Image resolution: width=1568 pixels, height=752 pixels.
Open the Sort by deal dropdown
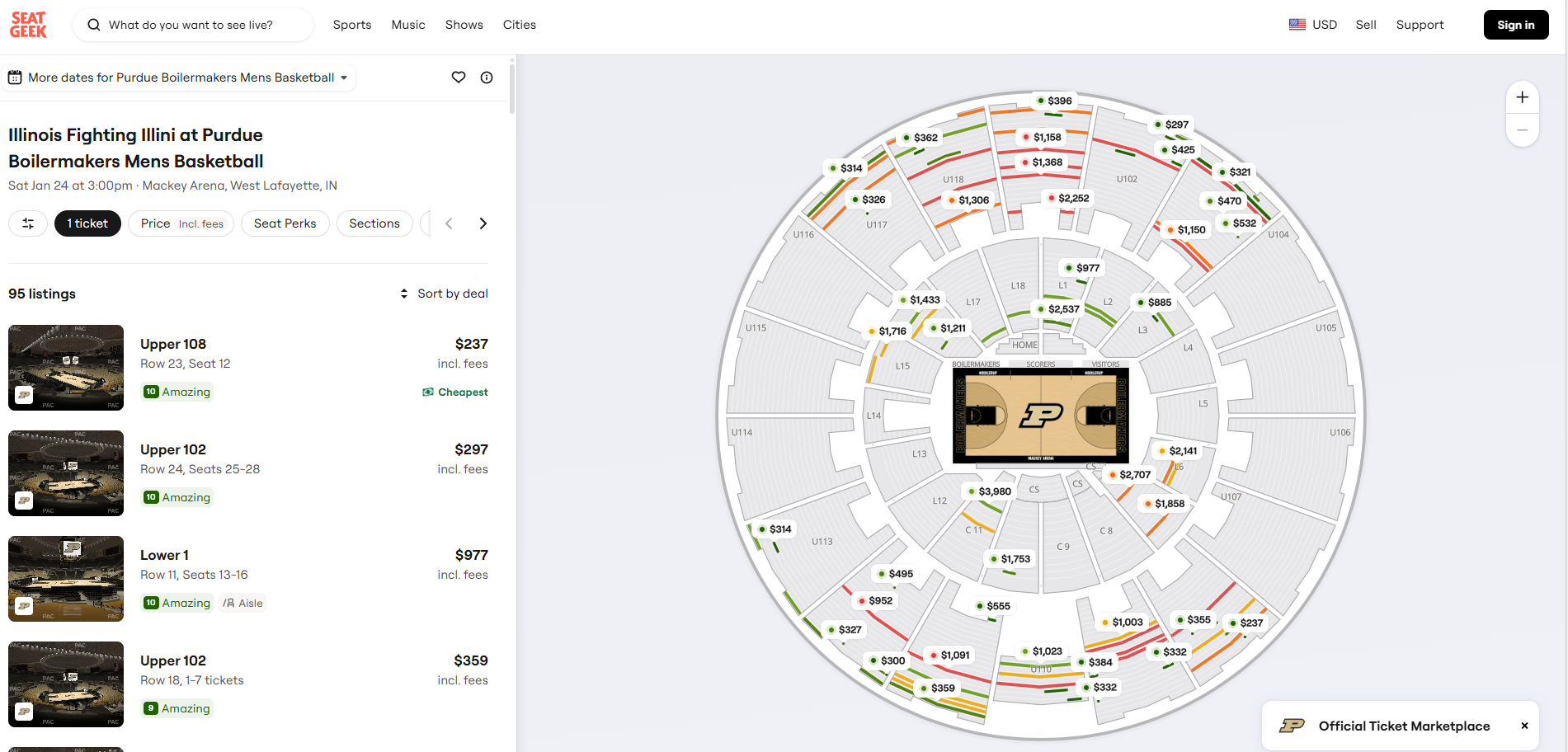coord(445,294)
